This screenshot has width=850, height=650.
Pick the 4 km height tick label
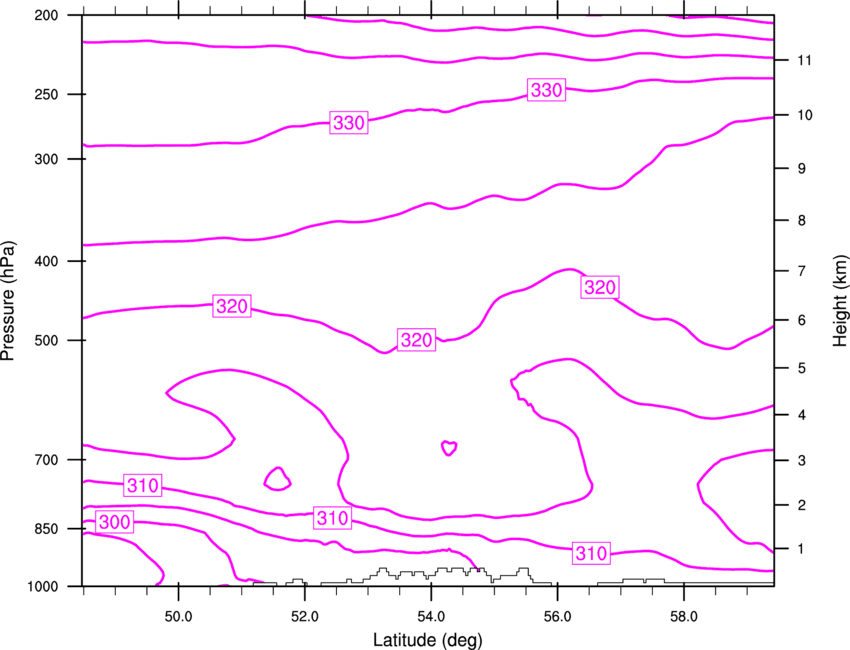[x=802, y=415]
